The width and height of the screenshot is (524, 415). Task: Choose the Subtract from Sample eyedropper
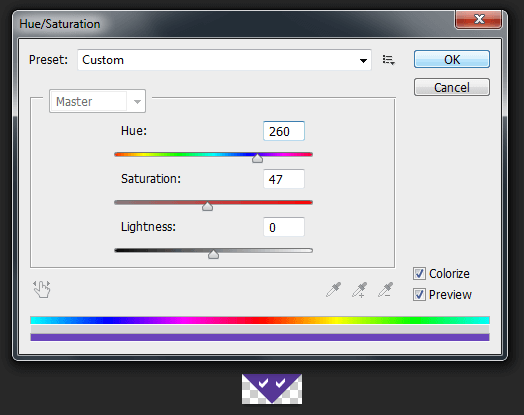[385, 289]
